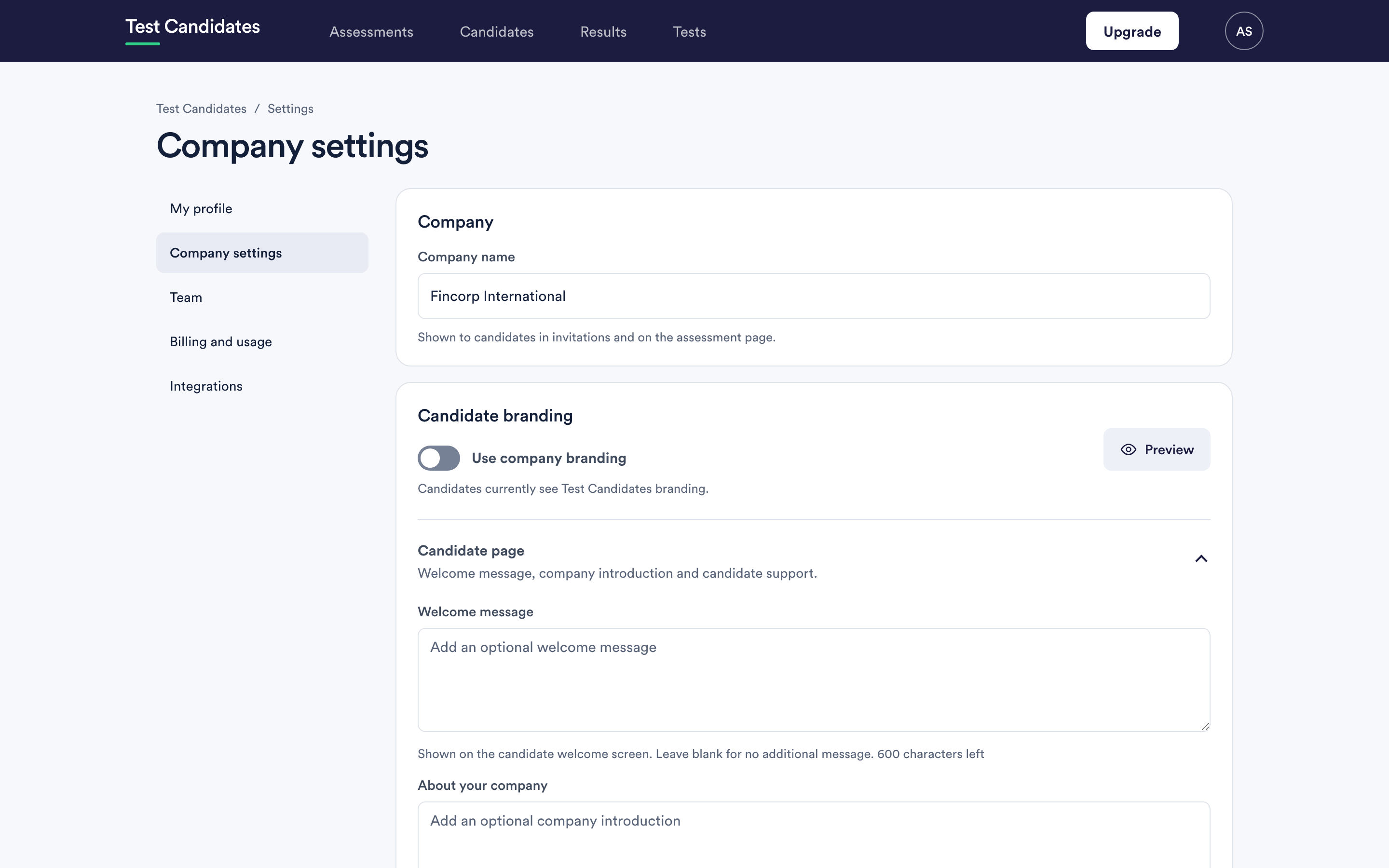
Task: Toggle Use company branding switch
Action: pos(438,458)
